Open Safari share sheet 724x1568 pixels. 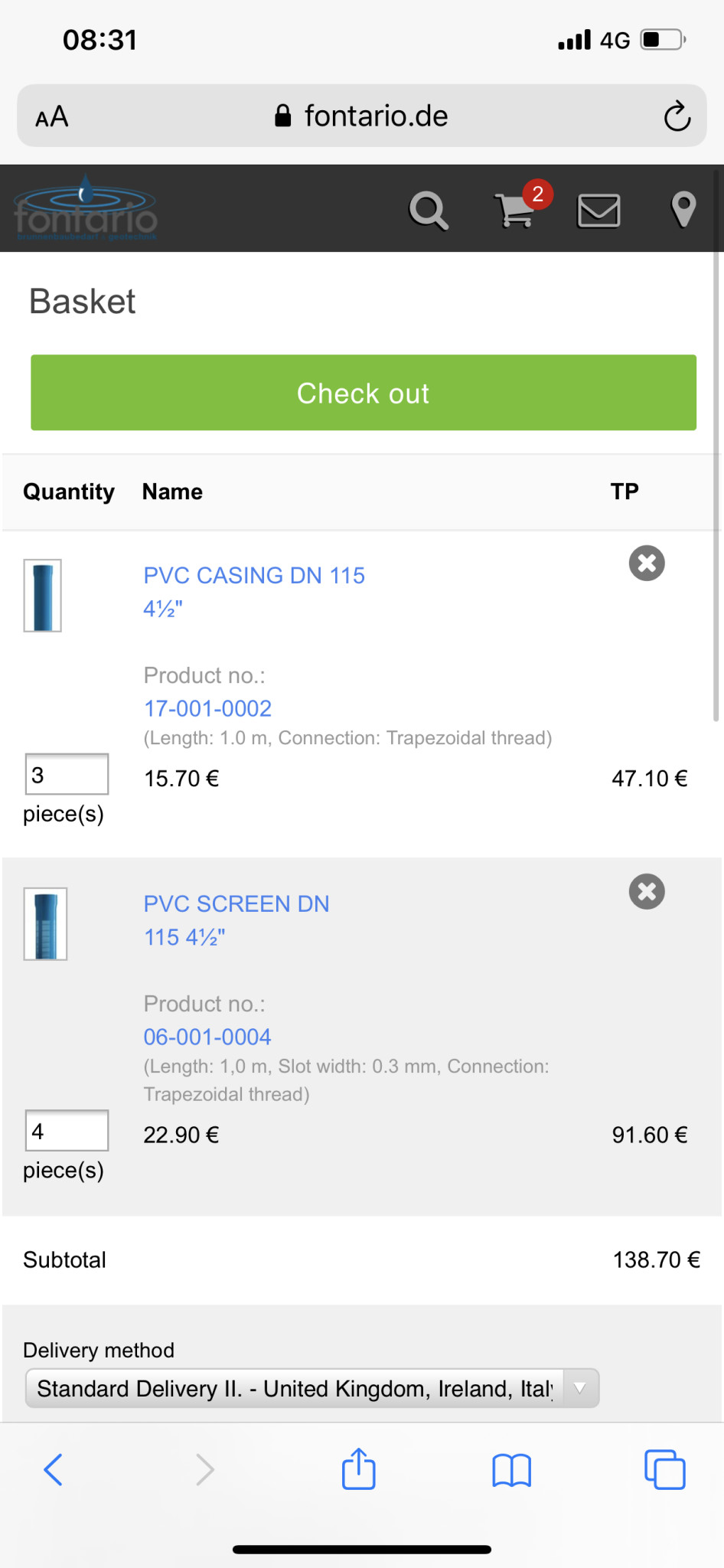coord(358,1469)
